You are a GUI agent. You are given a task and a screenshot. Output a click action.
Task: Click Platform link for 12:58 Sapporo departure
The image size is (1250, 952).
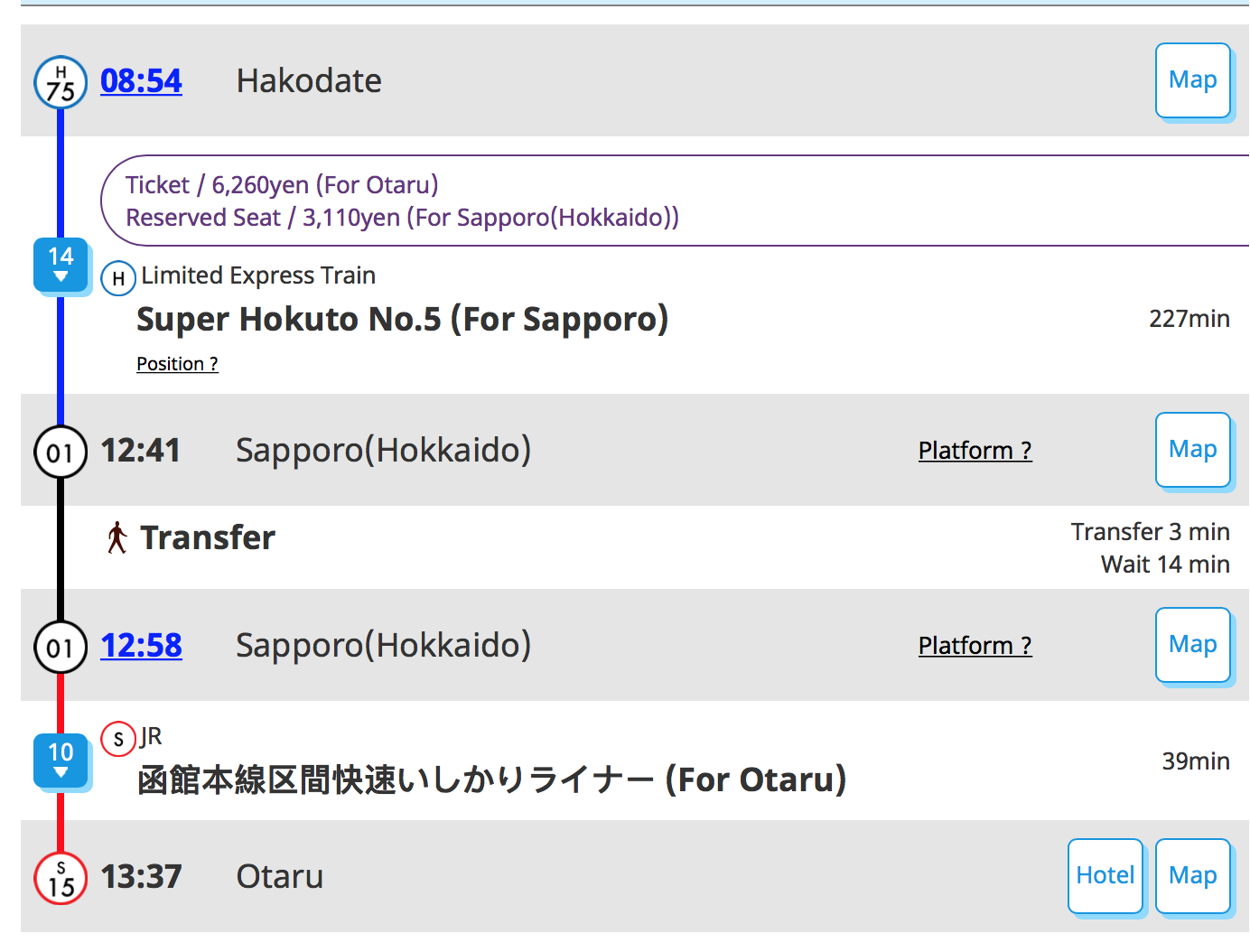click(x=975, y=646)
